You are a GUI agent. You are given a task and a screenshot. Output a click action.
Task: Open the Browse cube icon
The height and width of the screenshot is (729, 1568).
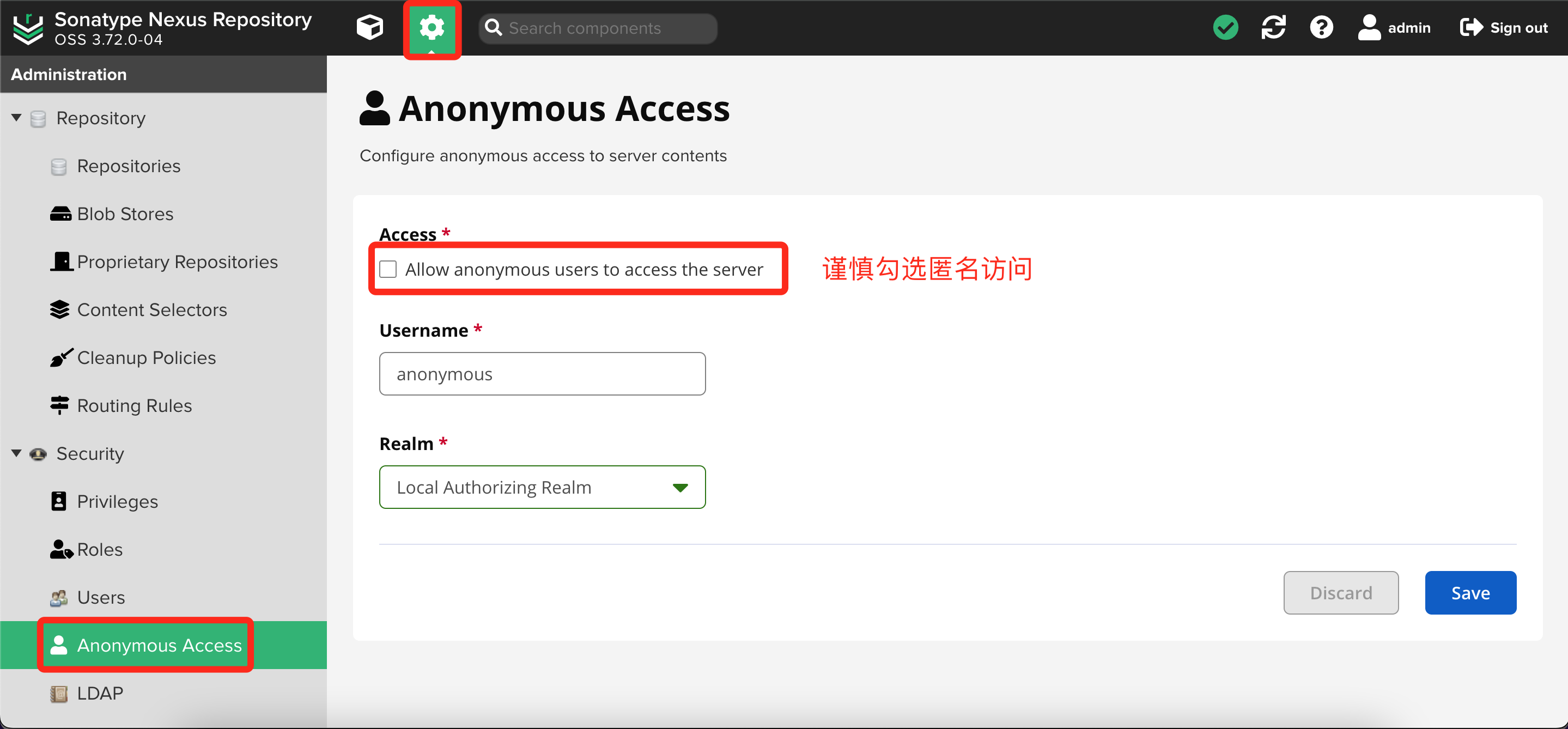(x=369, y=27)
